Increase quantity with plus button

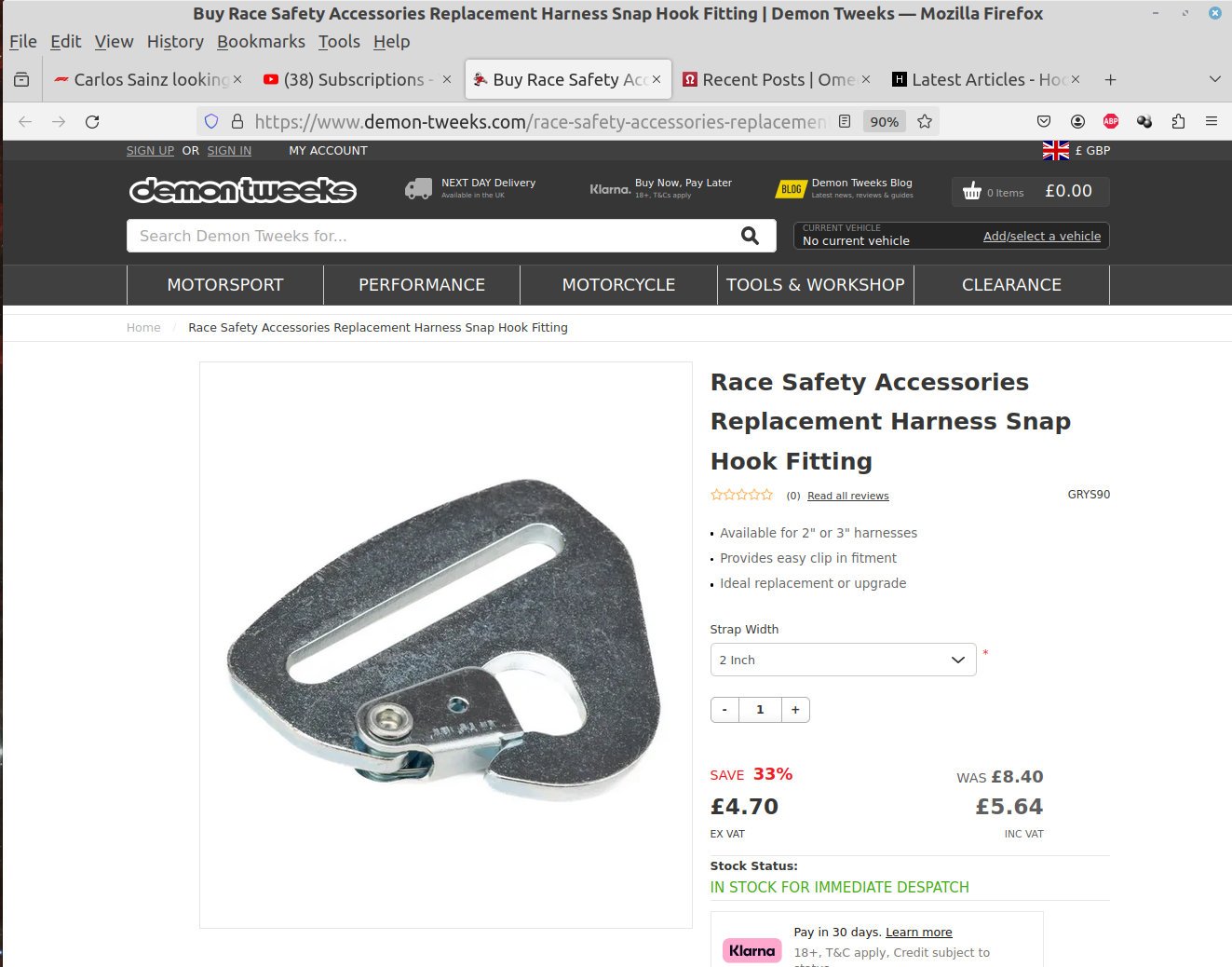click(795, 710)
